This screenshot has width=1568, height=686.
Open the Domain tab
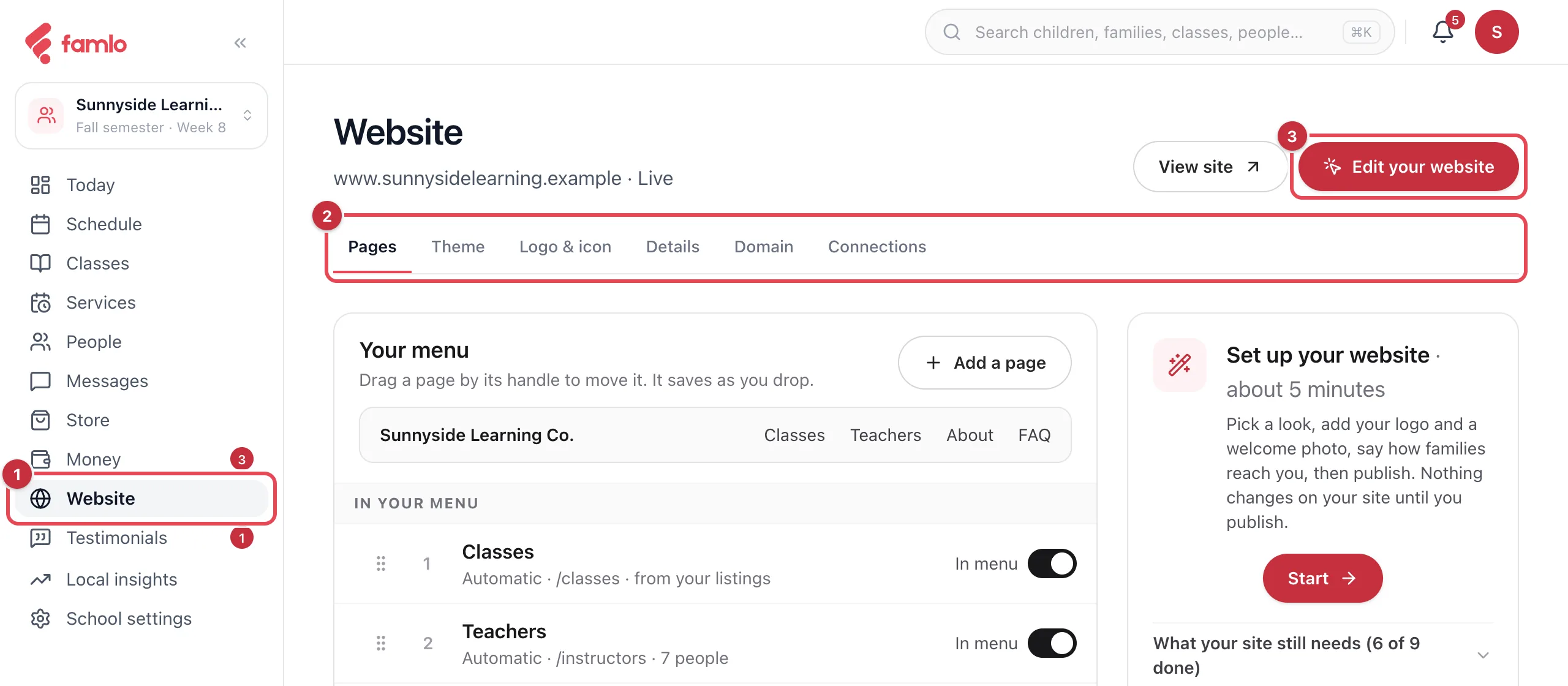coord(763,246)
